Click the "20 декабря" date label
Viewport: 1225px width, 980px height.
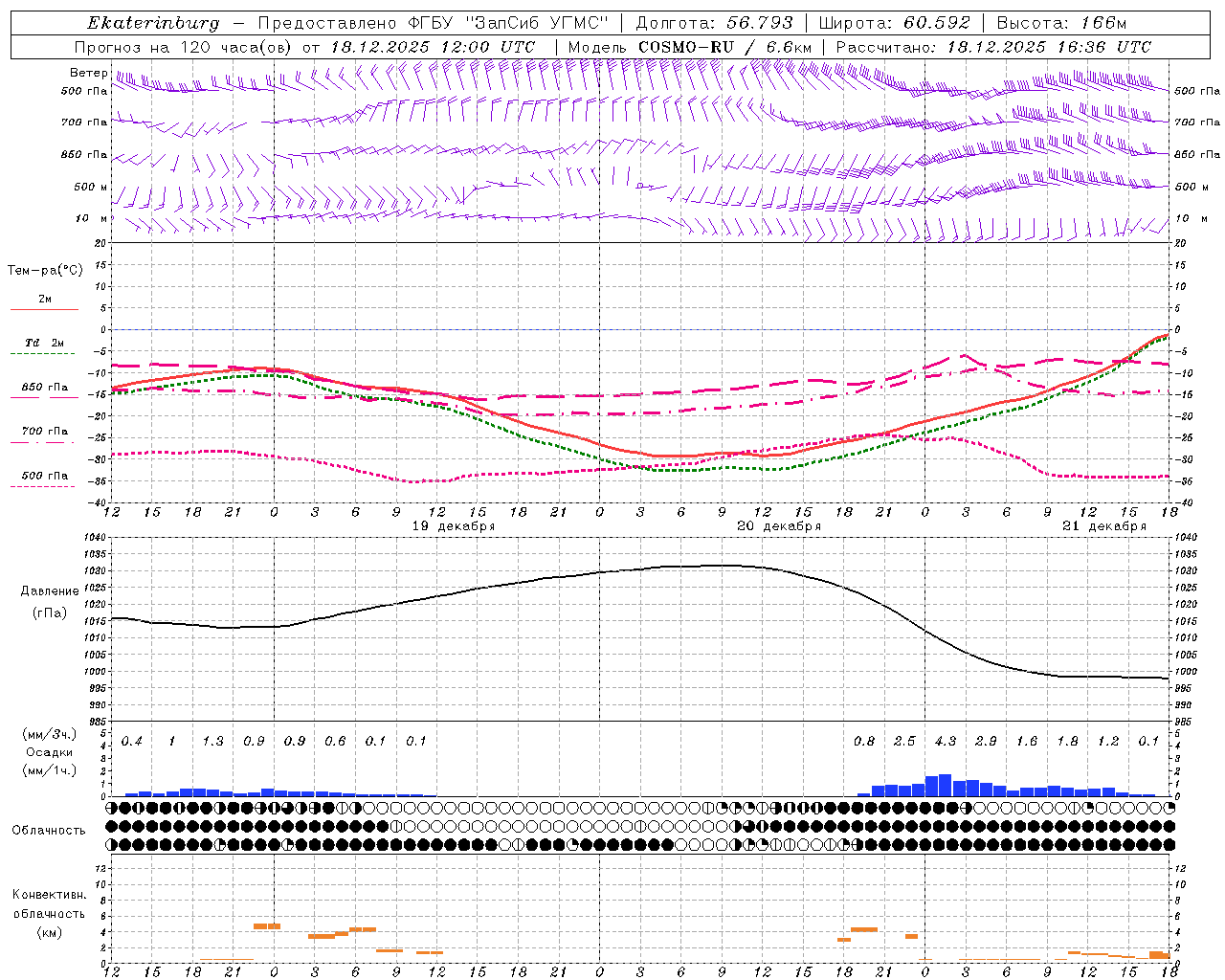779,526
